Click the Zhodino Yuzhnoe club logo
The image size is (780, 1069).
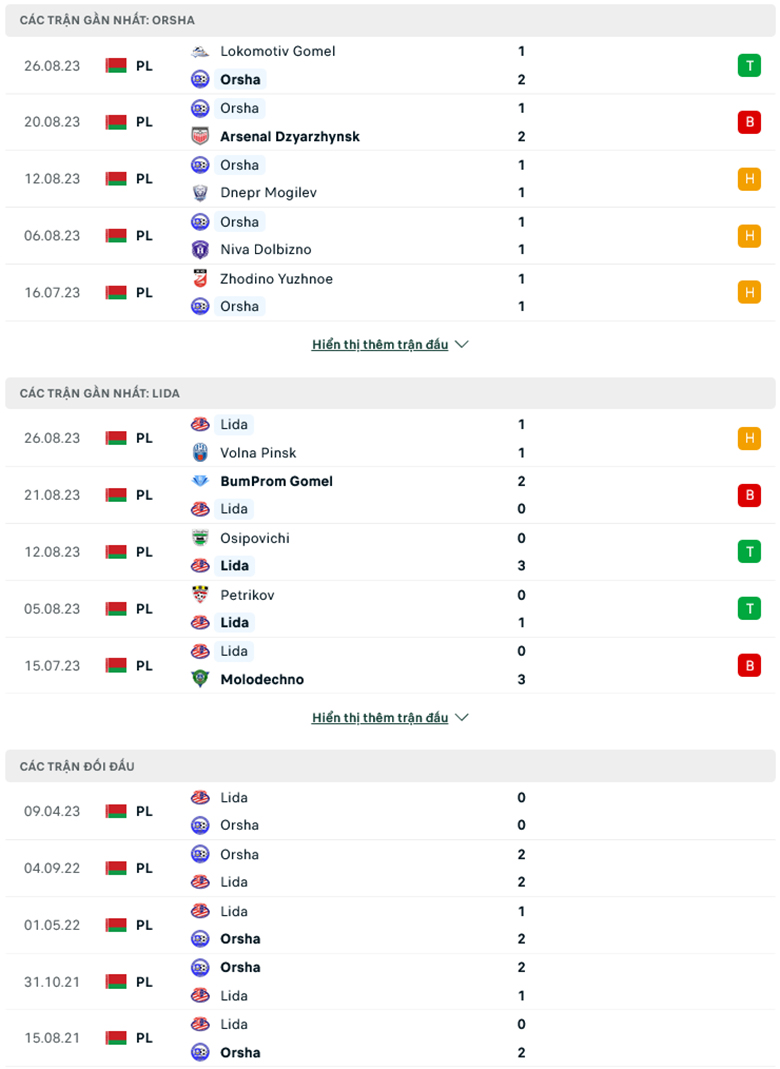coord(200,279)
